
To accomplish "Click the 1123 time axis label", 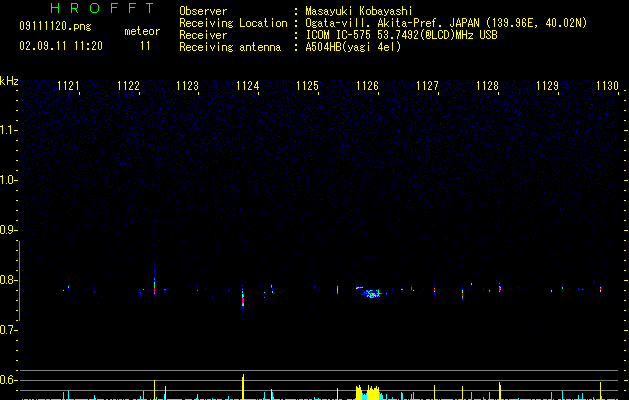I will pos(188,86).
